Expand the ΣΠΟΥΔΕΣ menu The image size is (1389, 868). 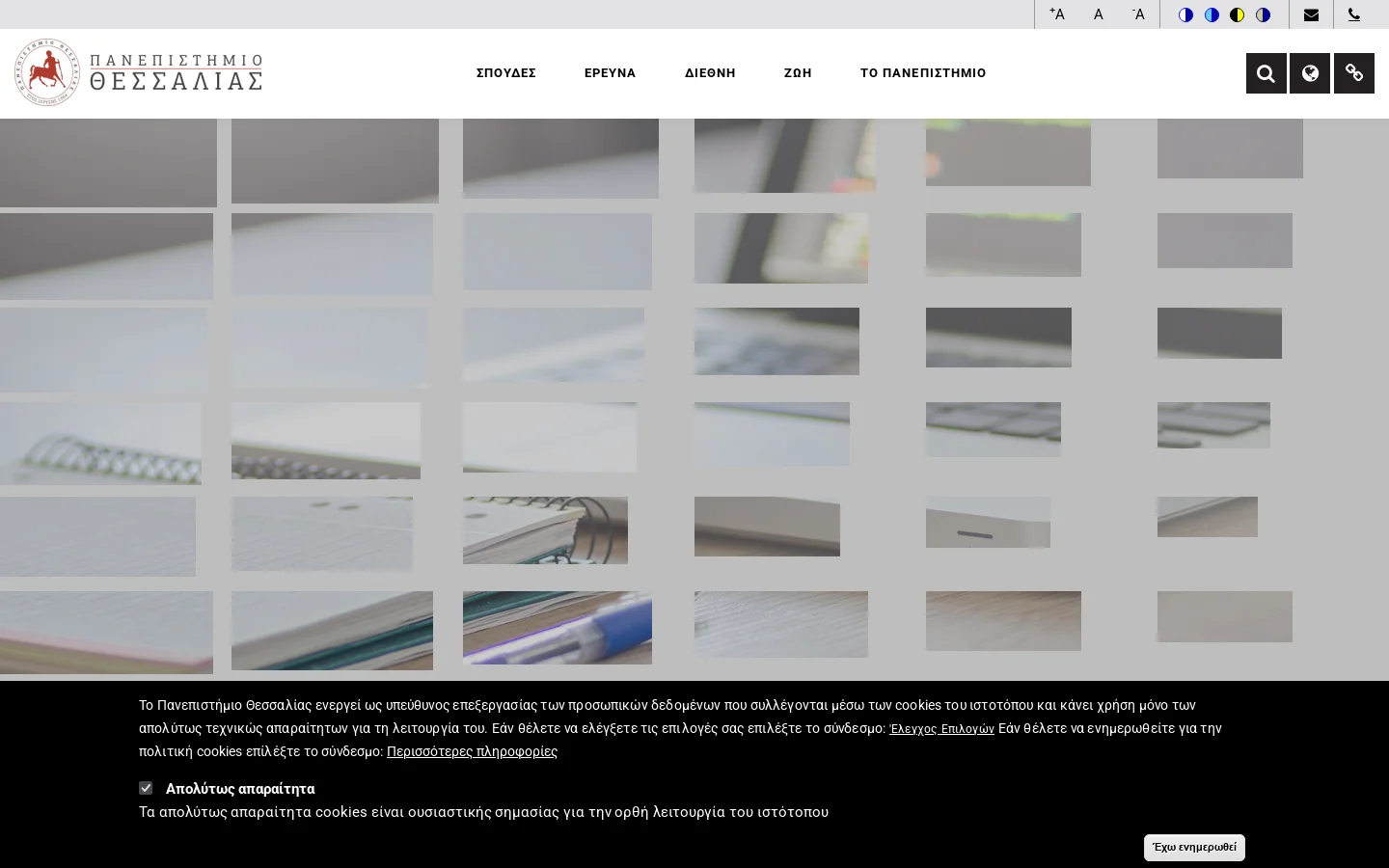pyautogui.click(x=506, y=73)
